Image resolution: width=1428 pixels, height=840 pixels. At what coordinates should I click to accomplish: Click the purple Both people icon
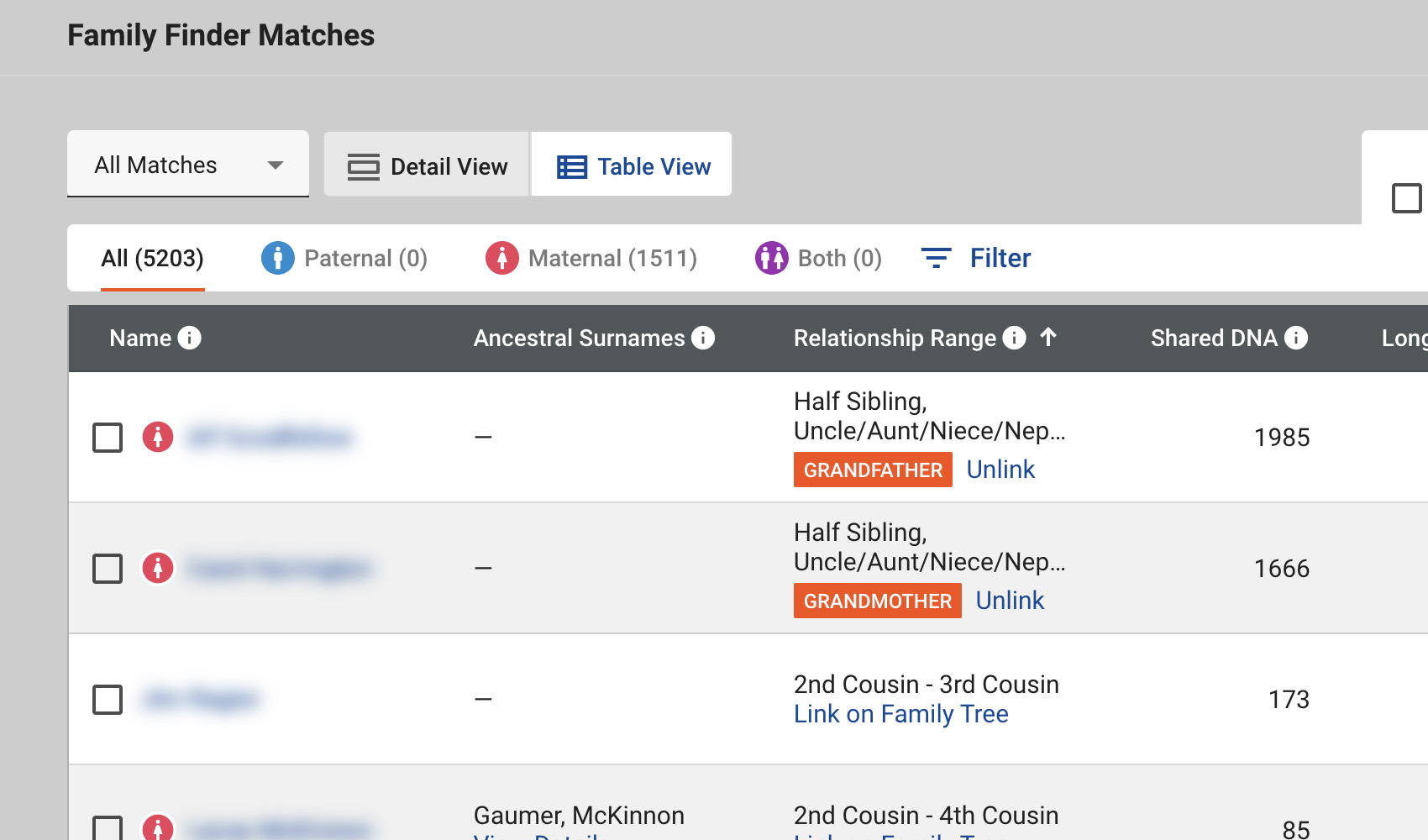coord(771,258)
